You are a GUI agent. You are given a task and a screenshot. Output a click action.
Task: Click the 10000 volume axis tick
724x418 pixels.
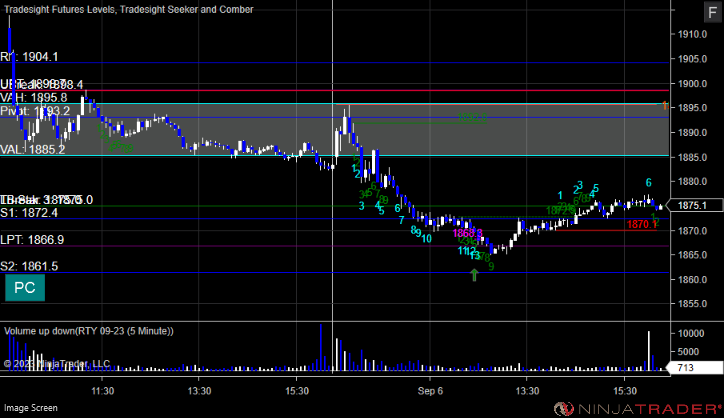click(691, 333)
